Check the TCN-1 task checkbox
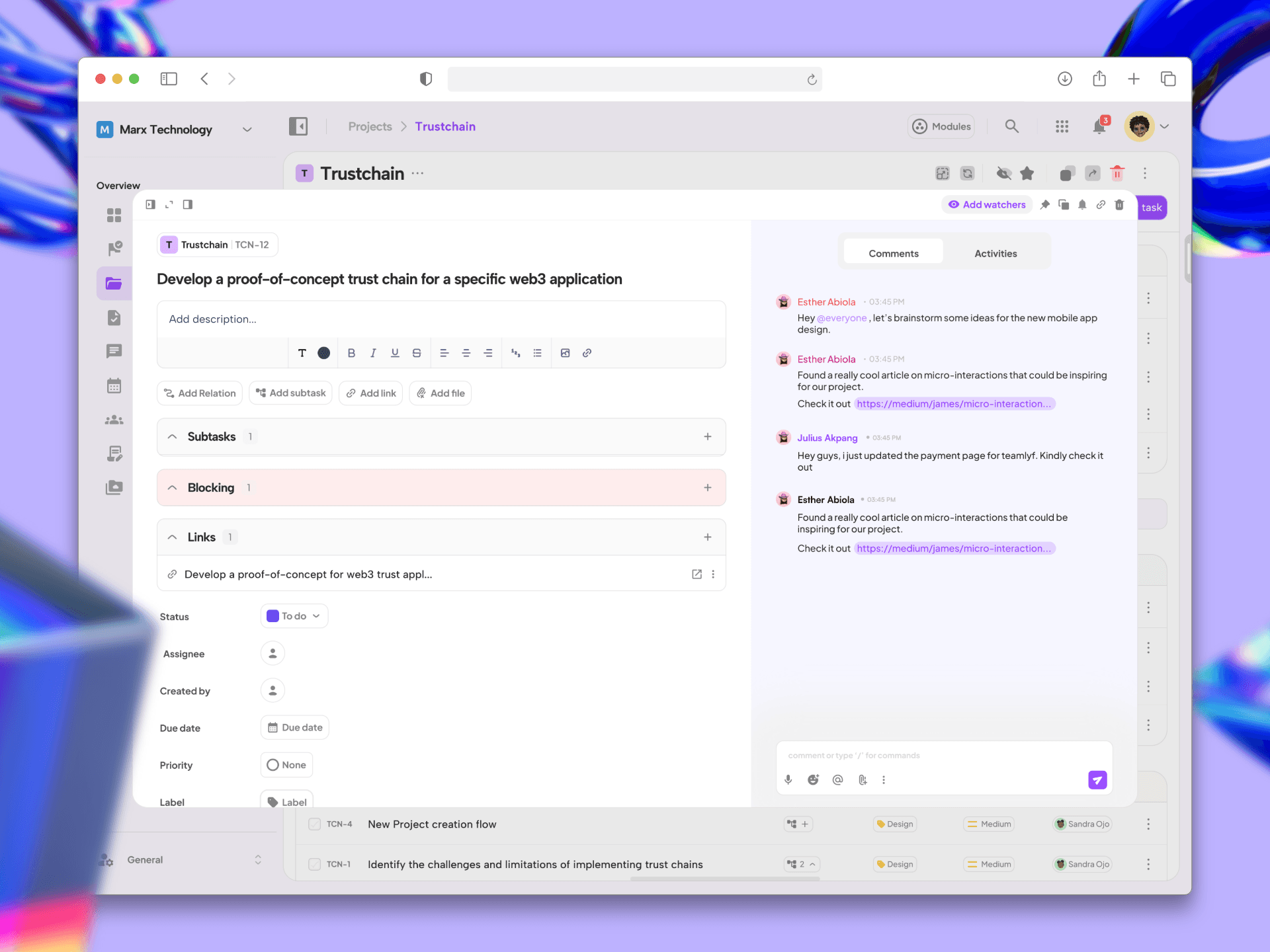1270x952 pixels. (x=315, y=864)
